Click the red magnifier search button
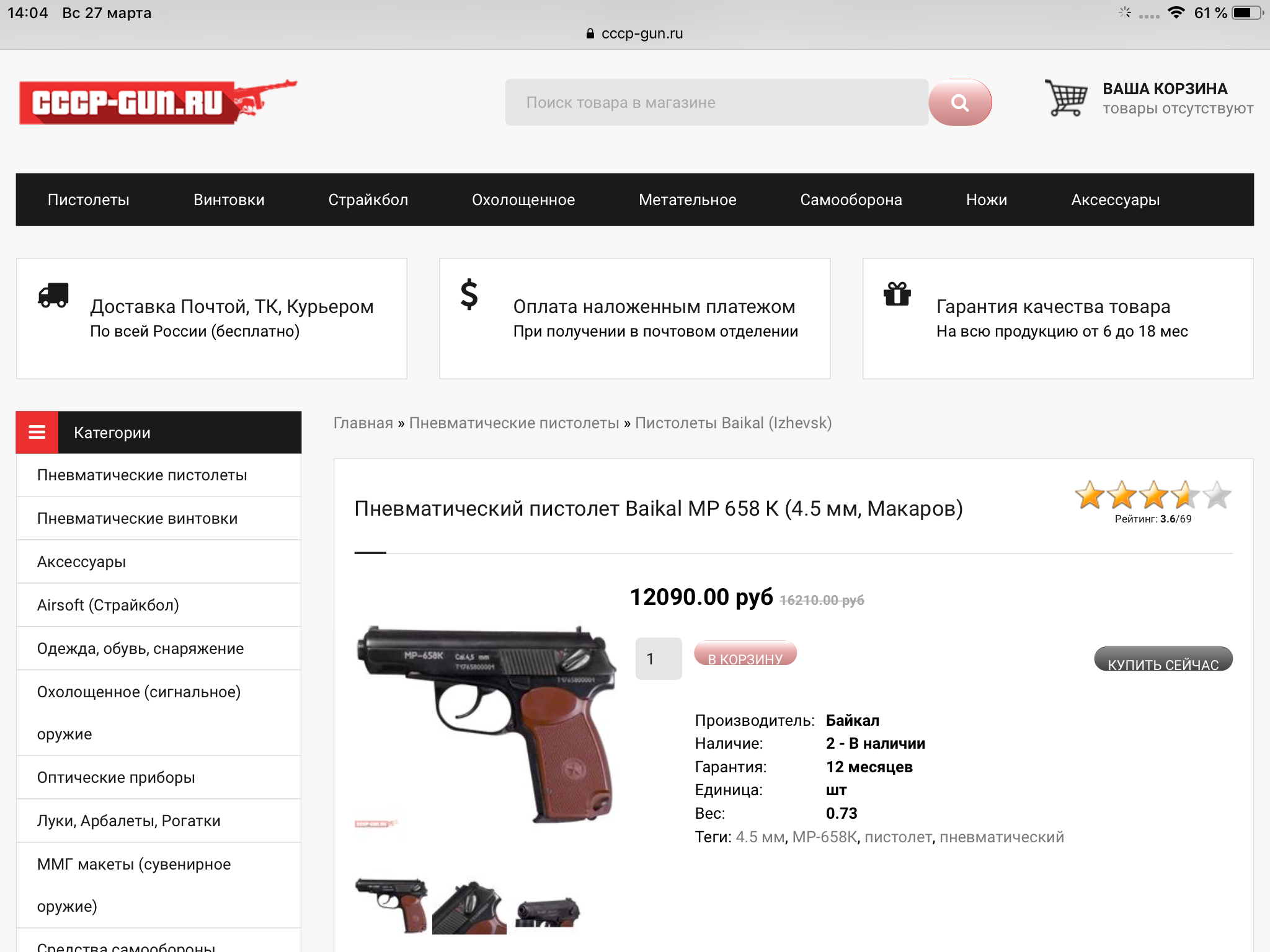Viewport: 1270px width, 952px height. pos(959,103)
